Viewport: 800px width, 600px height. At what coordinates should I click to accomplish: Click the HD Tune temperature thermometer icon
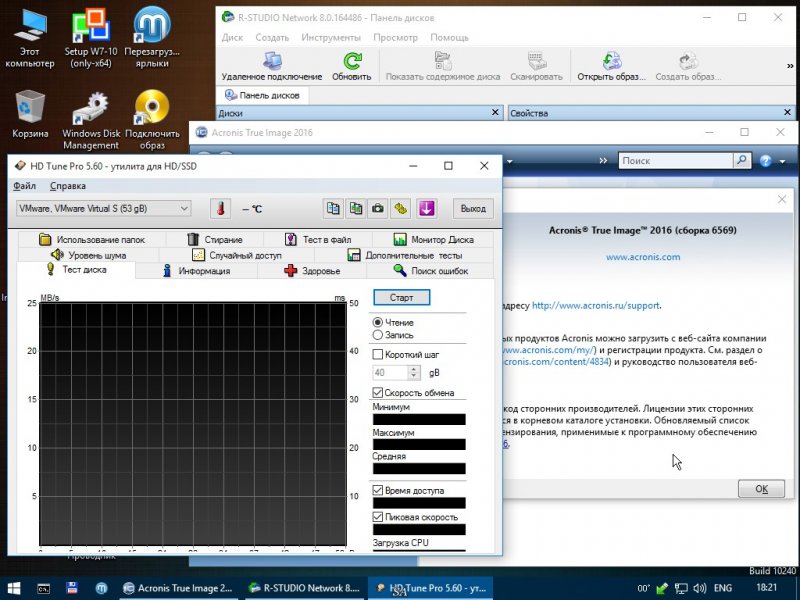pos(220,209)
